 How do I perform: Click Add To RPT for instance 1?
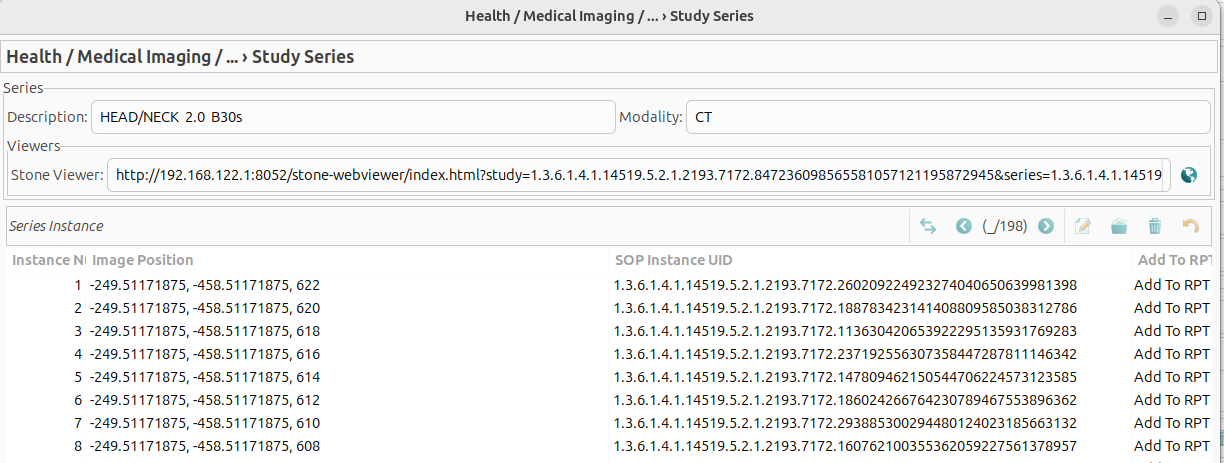pos(1172,285)
